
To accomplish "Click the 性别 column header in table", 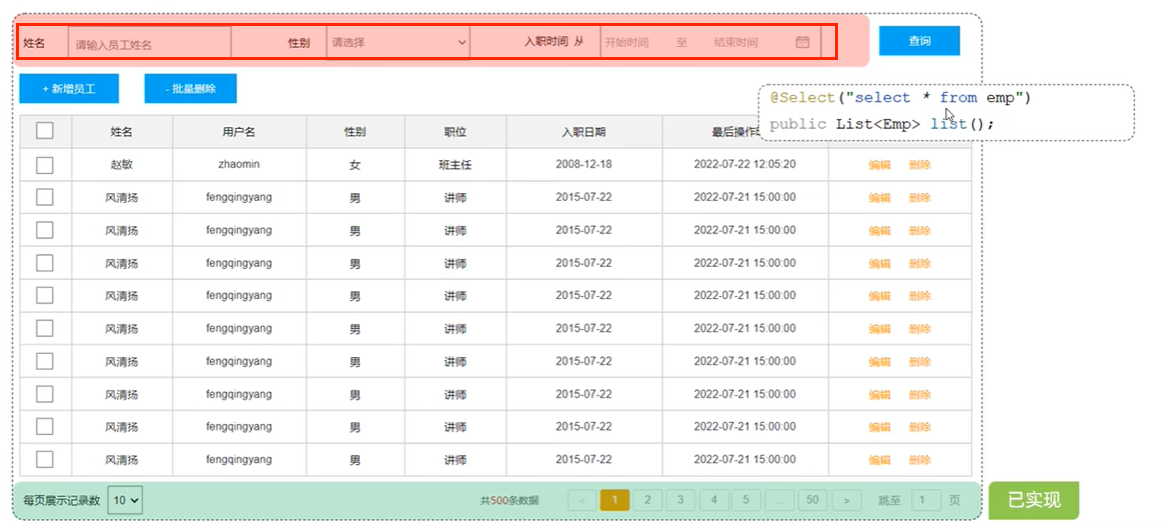I will (355, 132).
